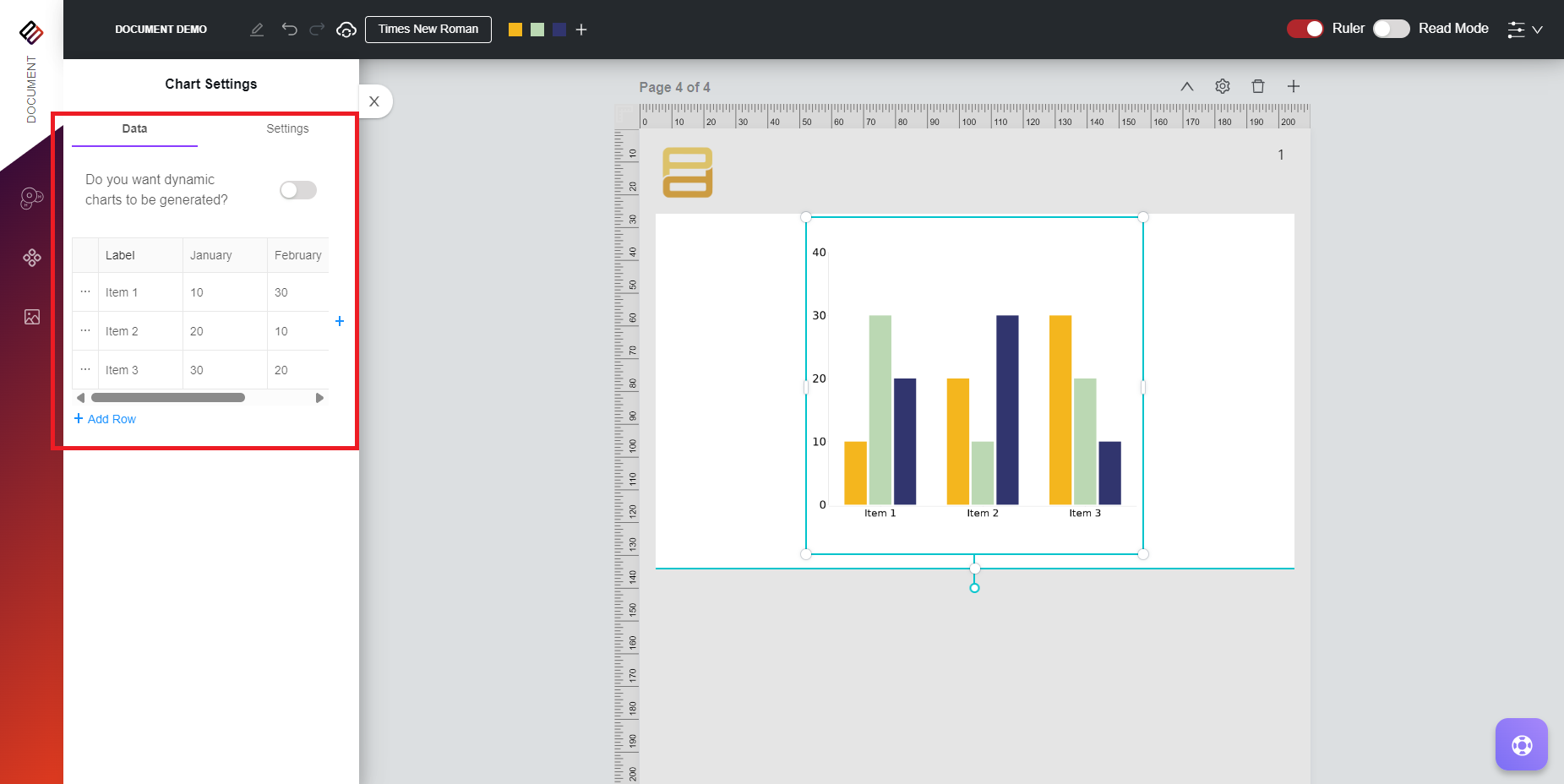Click the pencil rename icon
The height and width of the screenshot is (784, 1564).
257,30
